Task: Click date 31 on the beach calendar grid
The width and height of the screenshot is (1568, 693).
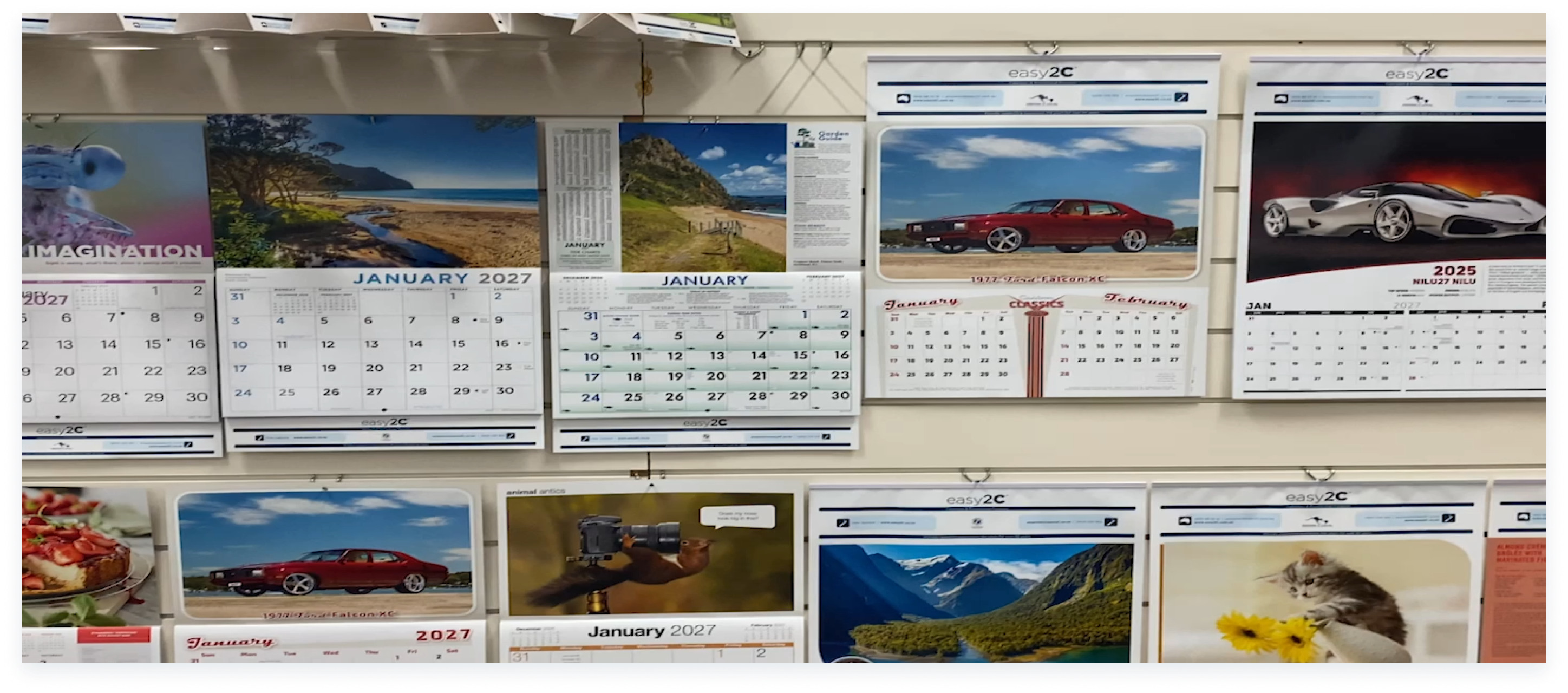Action: click(237, 297)
